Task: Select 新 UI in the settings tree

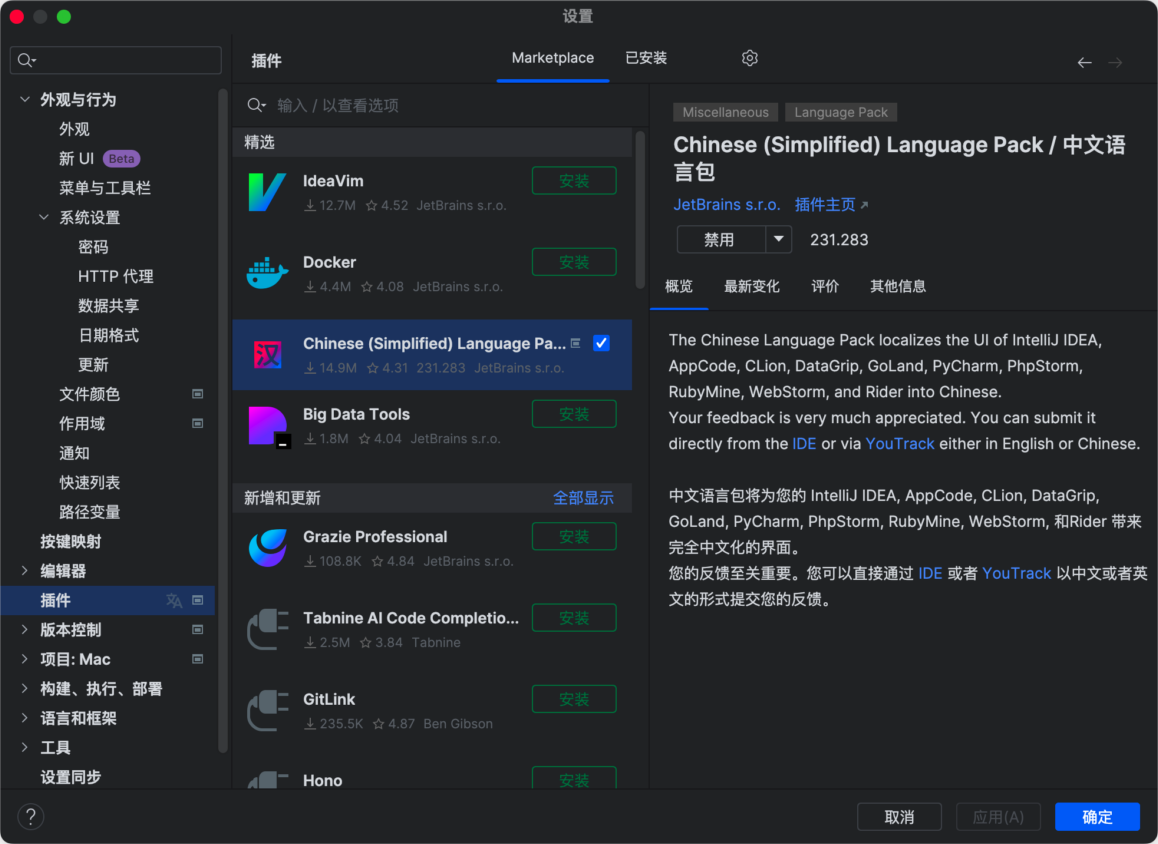Action: (x=76, y=159)
